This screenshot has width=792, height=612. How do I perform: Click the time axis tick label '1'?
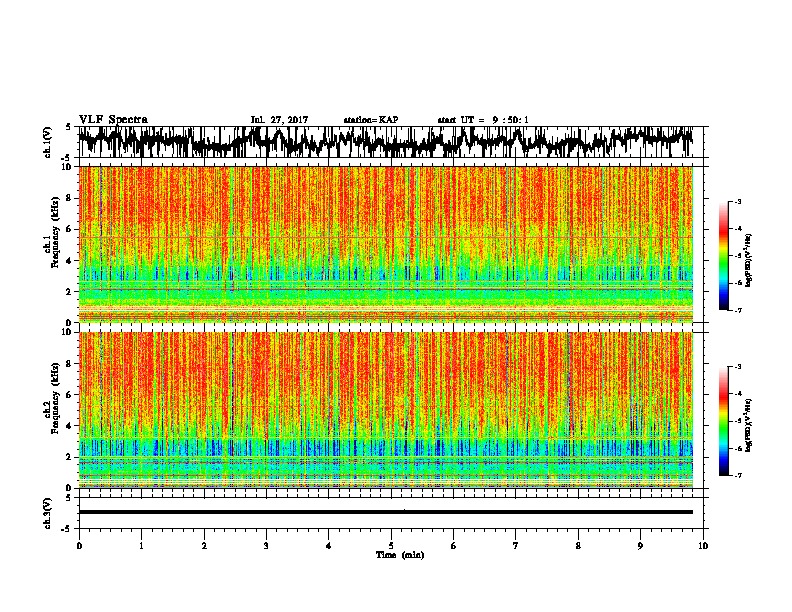[x=141, y=546]
